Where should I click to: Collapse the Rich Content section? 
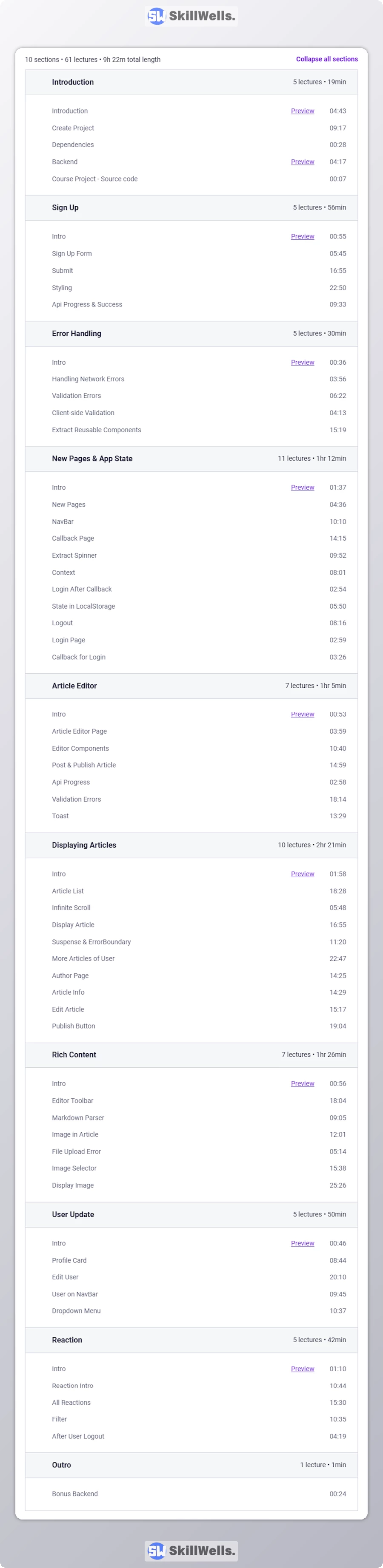click(191, 1055)
